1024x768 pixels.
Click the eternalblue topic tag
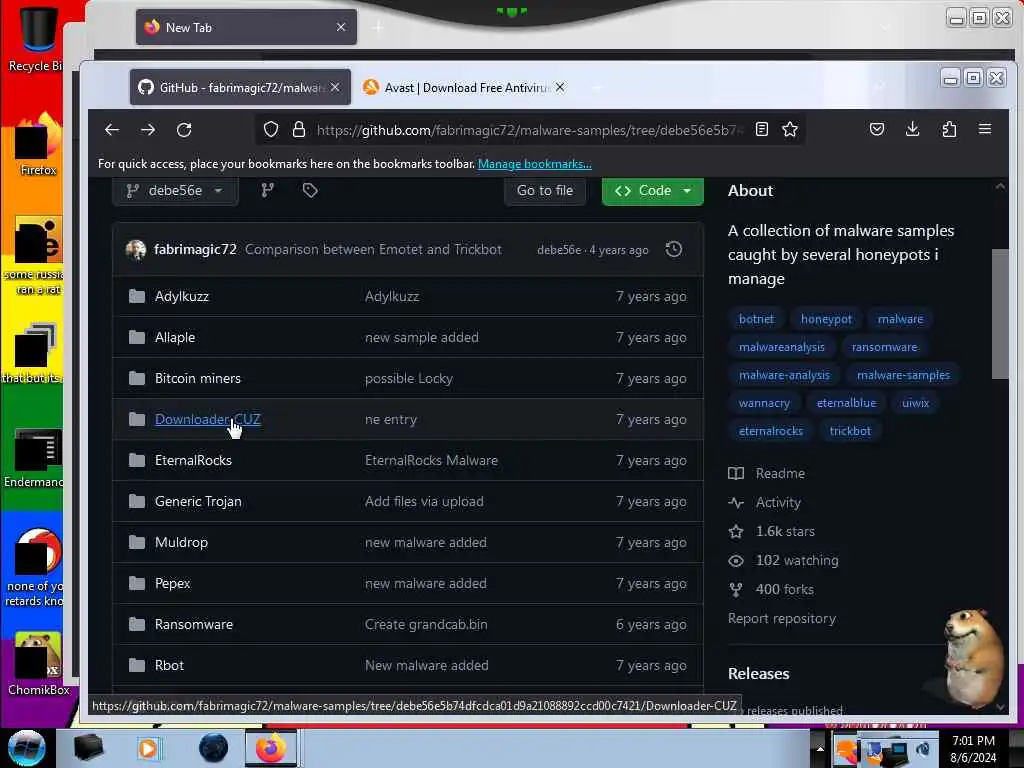pos(846,403)
